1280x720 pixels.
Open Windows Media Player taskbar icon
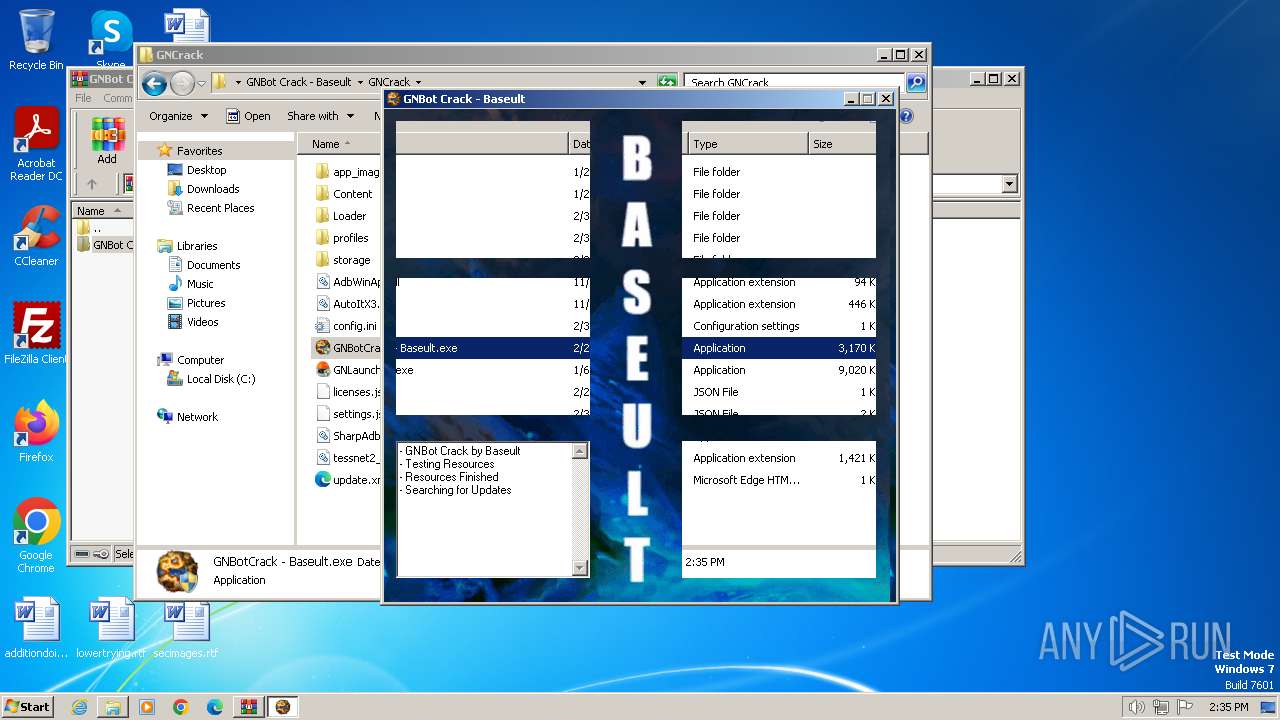[147, 707]
